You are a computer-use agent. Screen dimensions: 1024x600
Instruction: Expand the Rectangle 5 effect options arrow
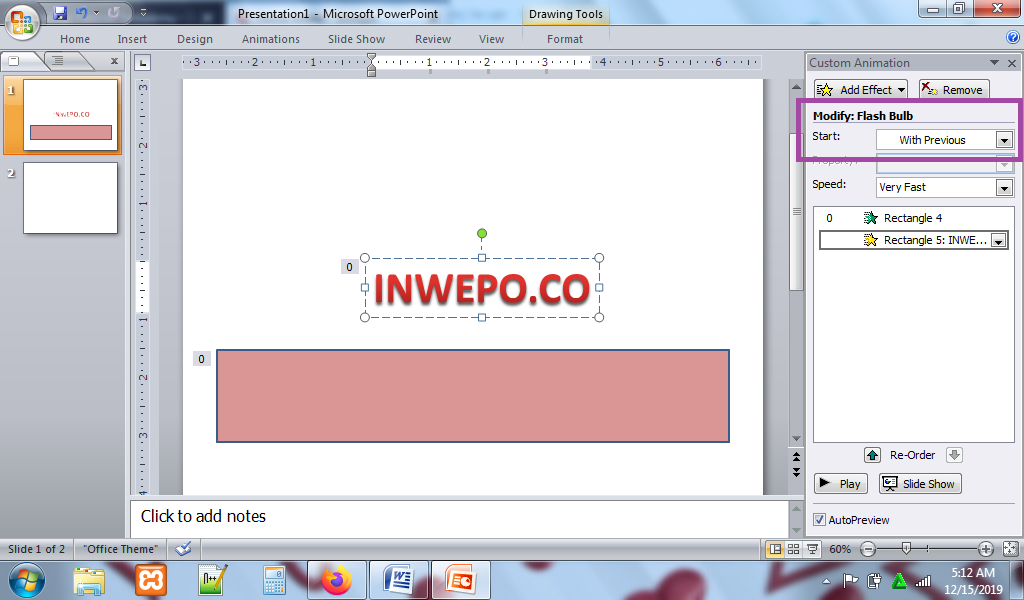[x=999, y=241]
